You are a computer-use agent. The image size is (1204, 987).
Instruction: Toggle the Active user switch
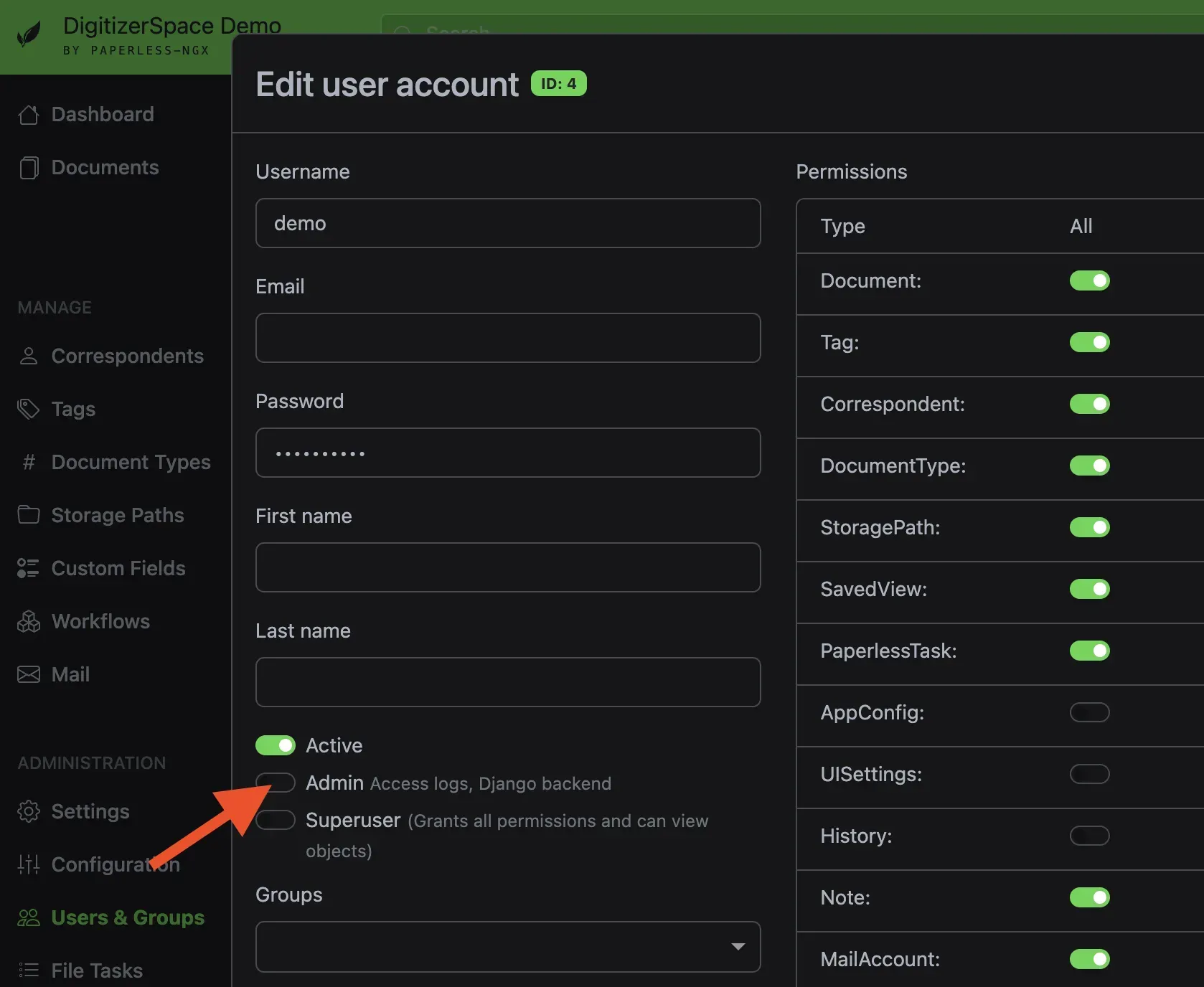[276, 745]
